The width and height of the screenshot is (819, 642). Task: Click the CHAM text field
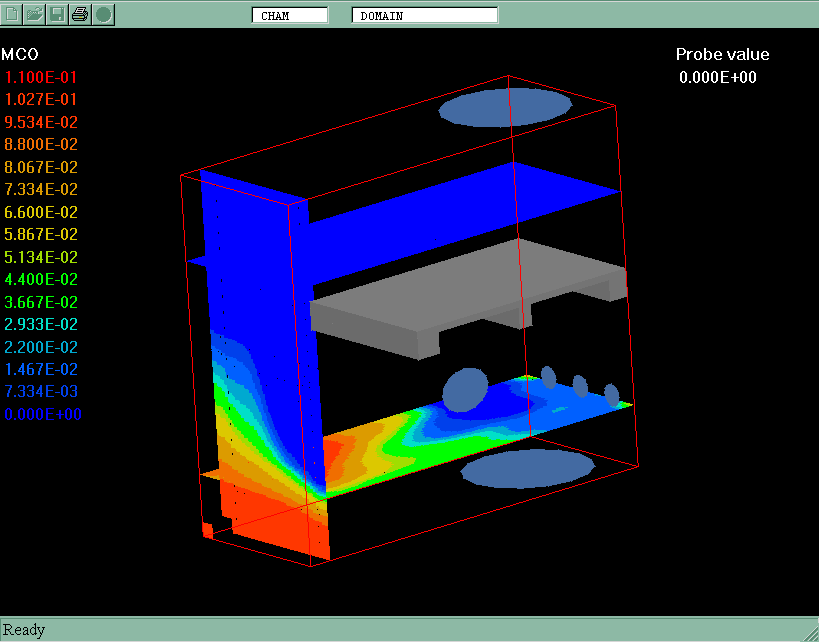pyautogui.click(x=289, y=16)
